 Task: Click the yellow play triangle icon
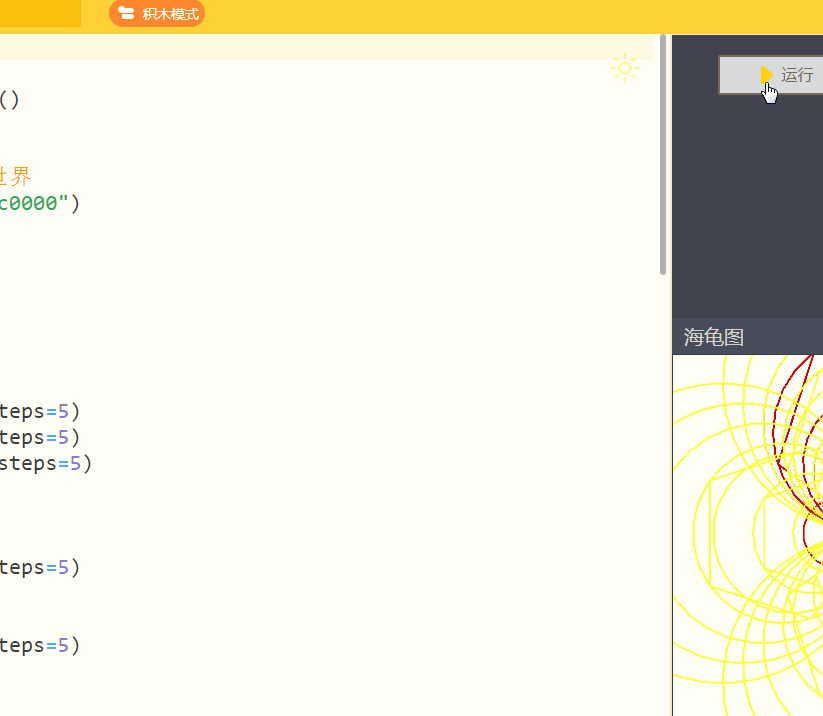pyautogui.click(x=766, y=75)
